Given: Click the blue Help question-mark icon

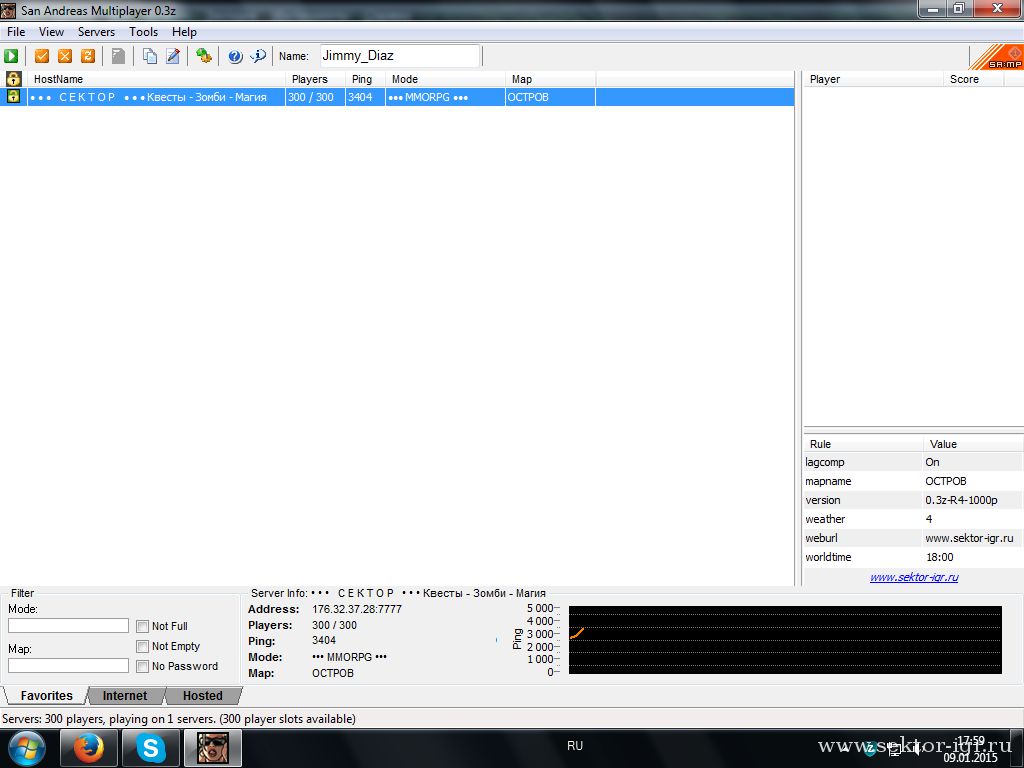Looking at the screenshot, I should tap(235, 56).
